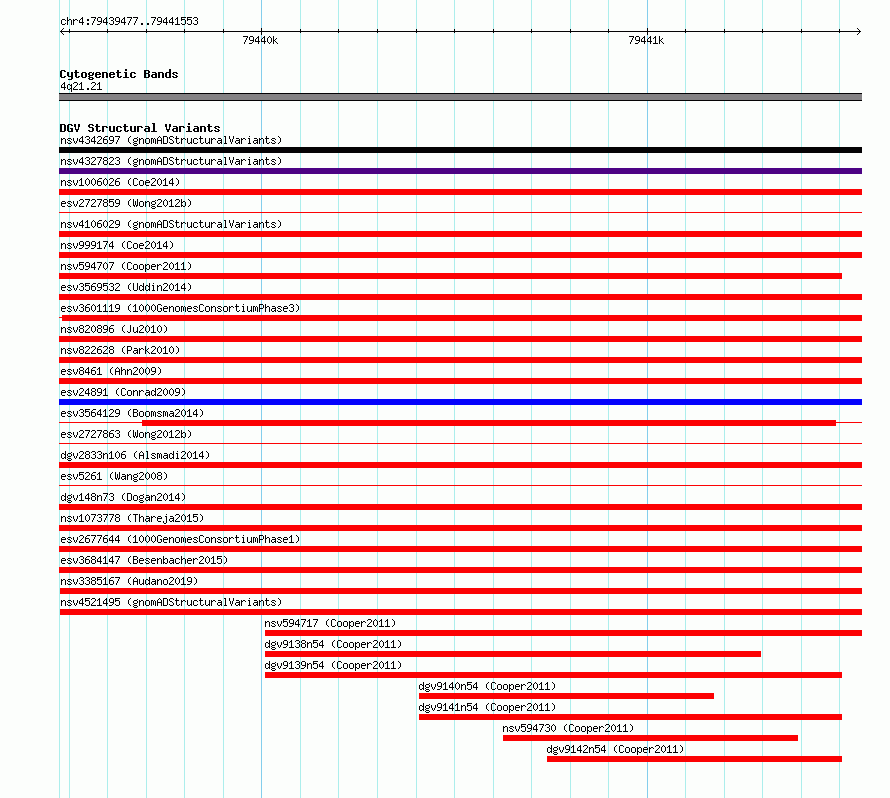This screenshot has height=798, width=890.
Task: Open the esv3601119 1000GenomesConsortiumPhase3 label
Action: (x=180, y=308)
